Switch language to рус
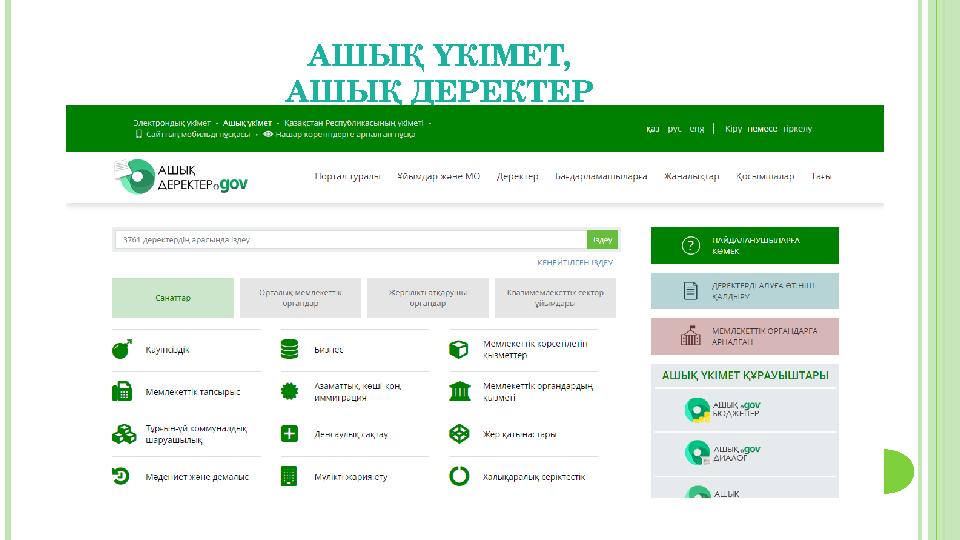 (674, 129)
